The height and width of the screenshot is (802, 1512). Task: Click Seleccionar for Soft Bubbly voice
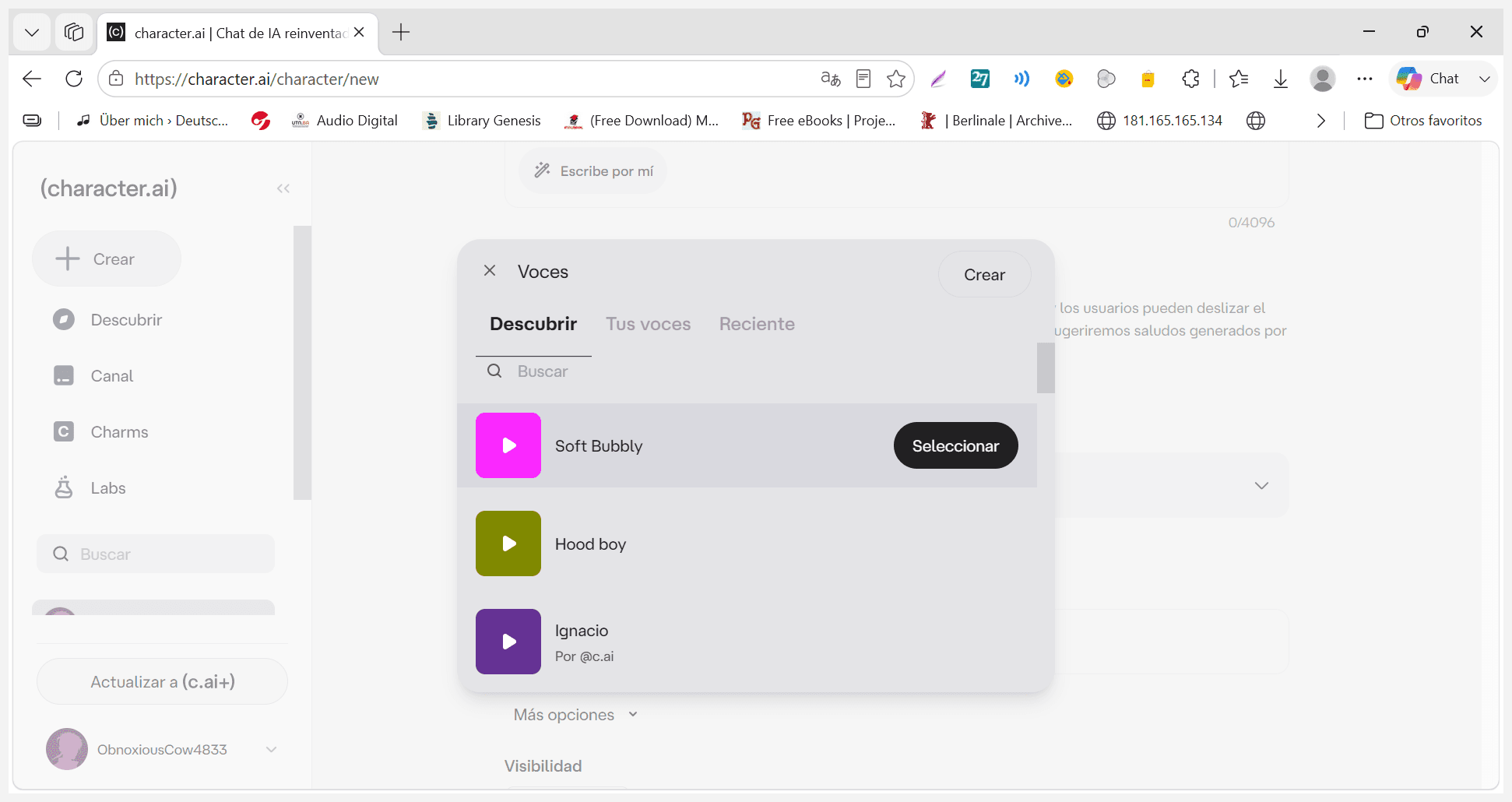[x=955, y=445]
